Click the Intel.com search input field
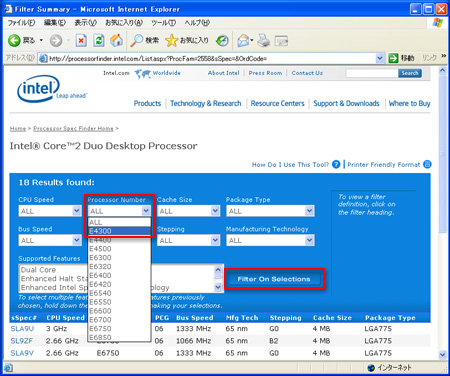450x376 pixels. (x=372, y=73)
